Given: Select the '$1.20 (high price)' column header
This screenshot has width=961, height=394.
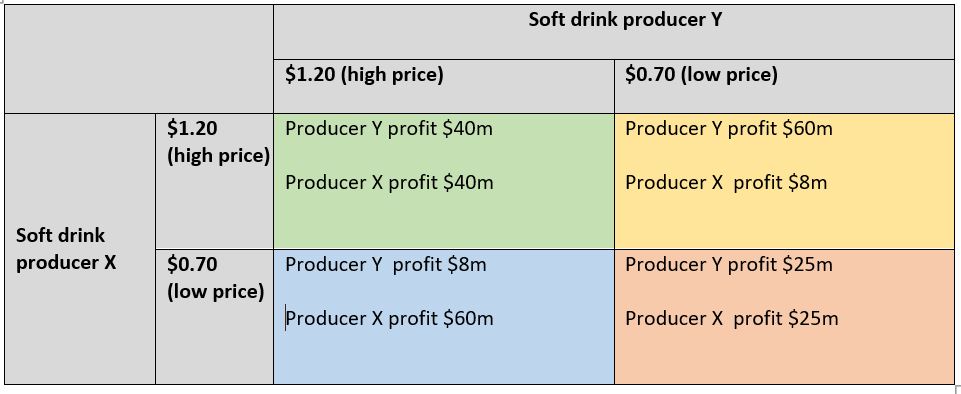Looking at the screenshot, I should (x=444, y=86).
